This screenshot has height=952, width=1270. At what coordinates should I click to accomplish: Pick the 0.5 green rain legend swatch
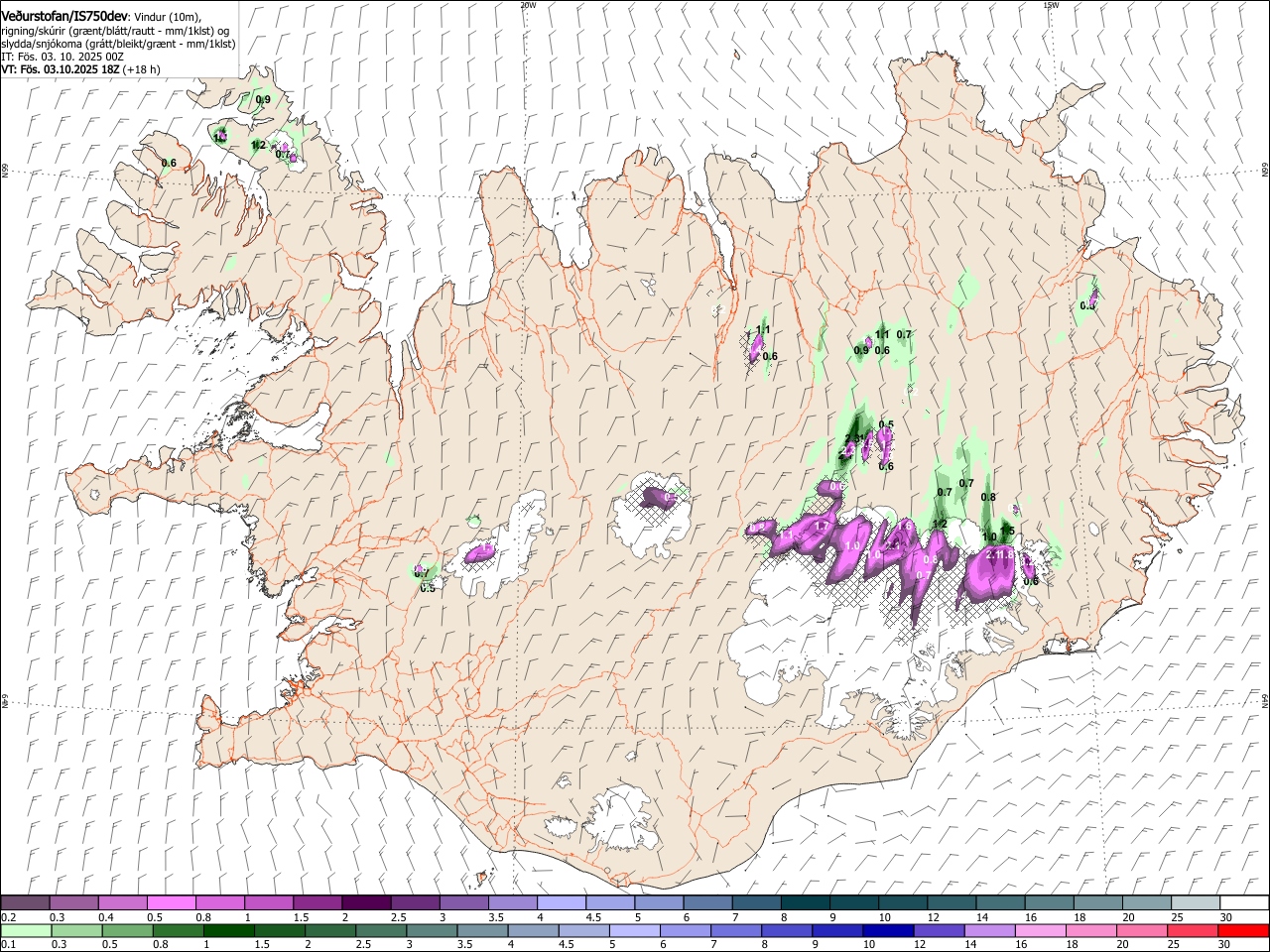[127, 930]
